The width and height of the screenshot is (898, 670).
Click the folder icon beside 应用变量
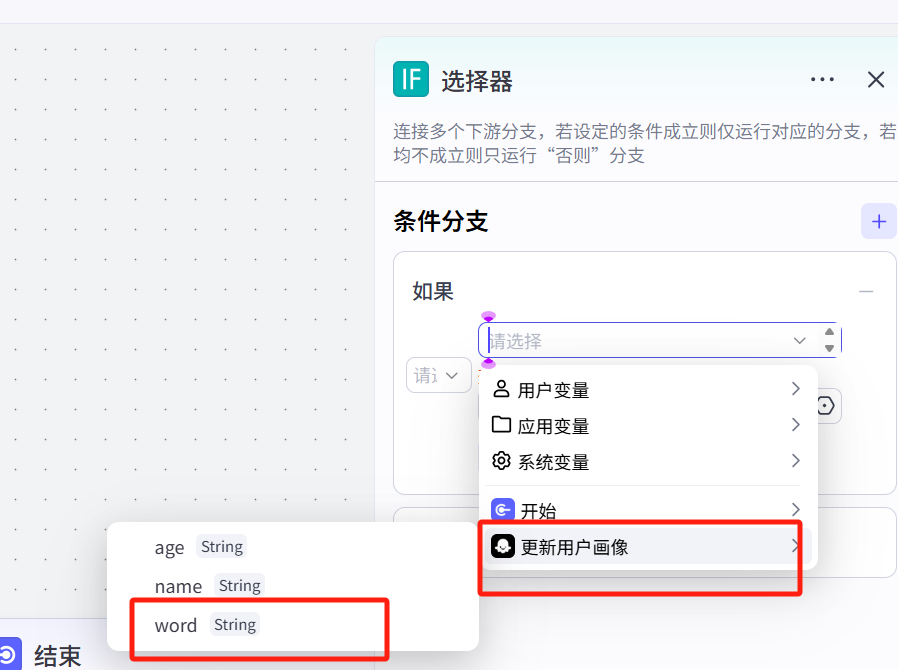pos(502,425)
